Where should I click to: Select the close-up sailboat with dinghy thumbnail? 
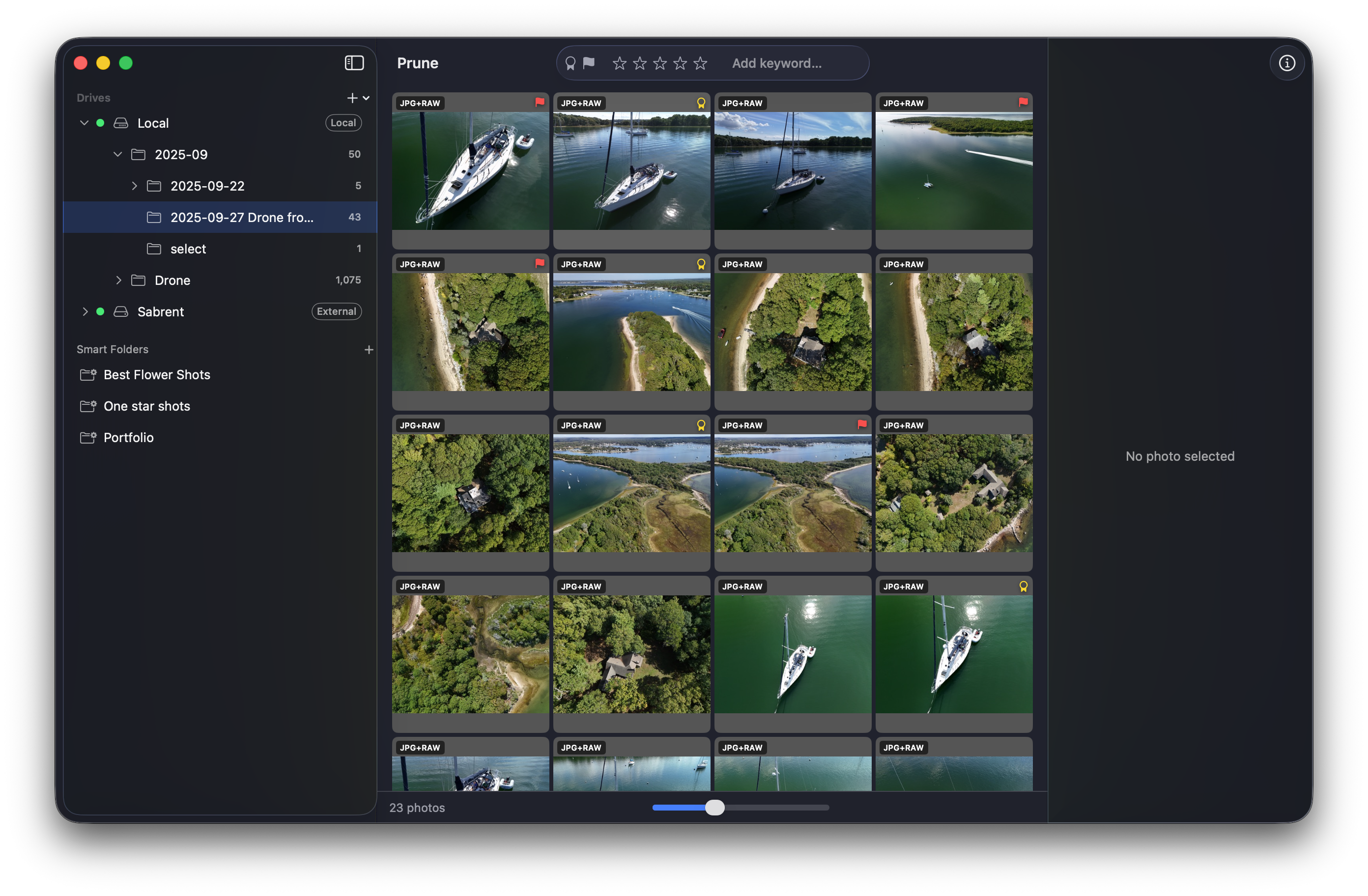[x=470, y=171]
